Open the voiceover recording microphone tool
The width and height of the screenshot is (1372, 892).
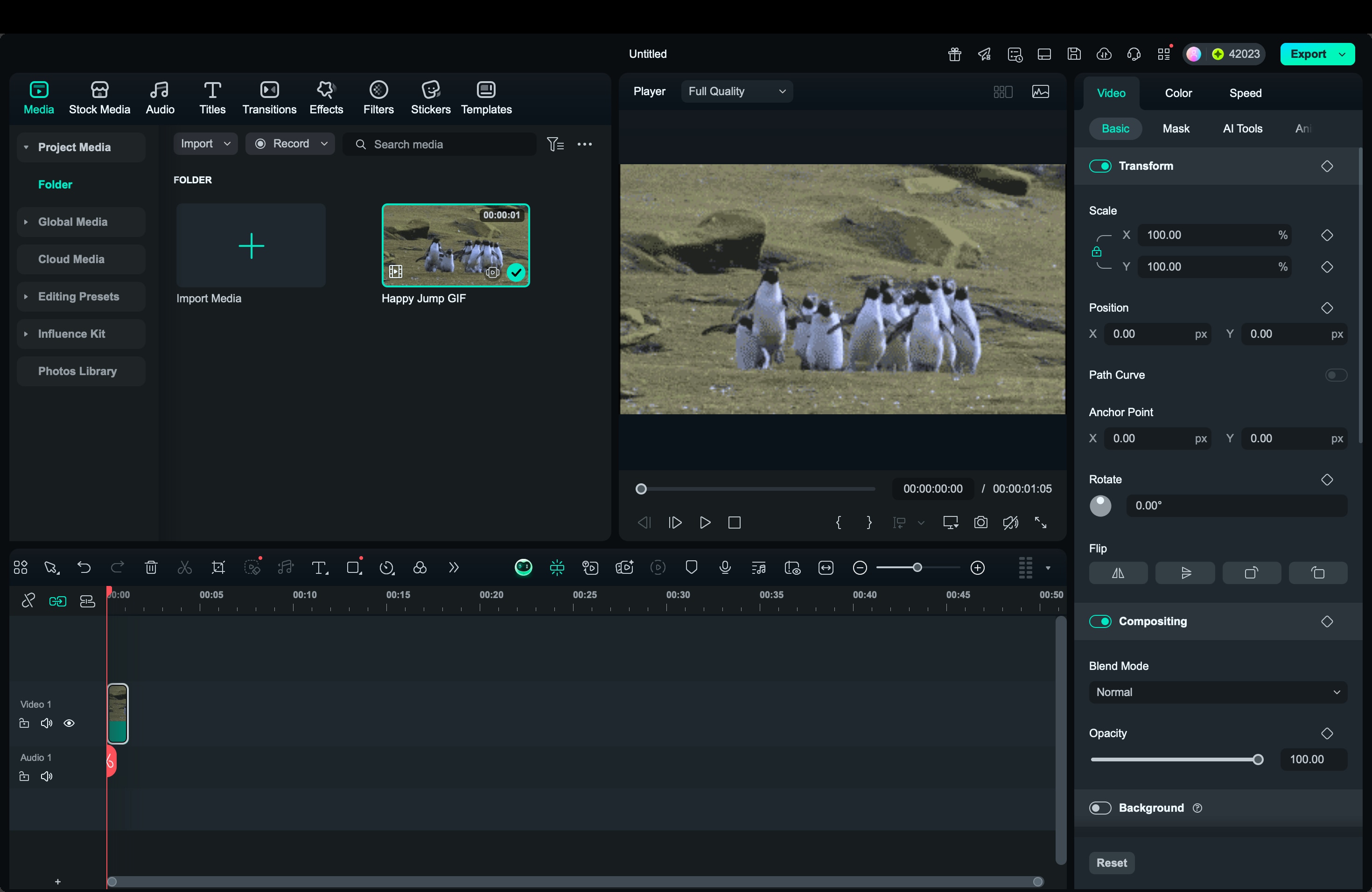pyautogui.click(x=725, y=568)
